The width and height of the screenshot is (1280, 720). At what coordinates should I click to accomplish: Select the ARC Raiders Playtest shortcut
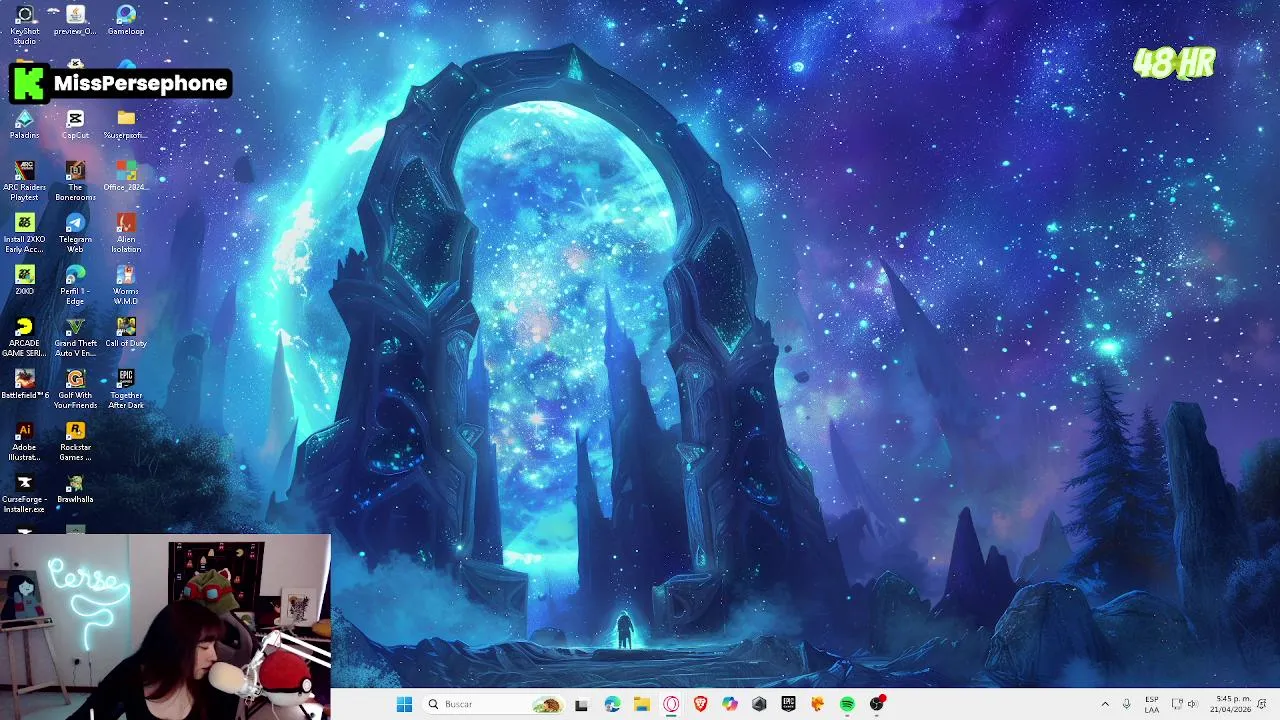coord(24,181)
